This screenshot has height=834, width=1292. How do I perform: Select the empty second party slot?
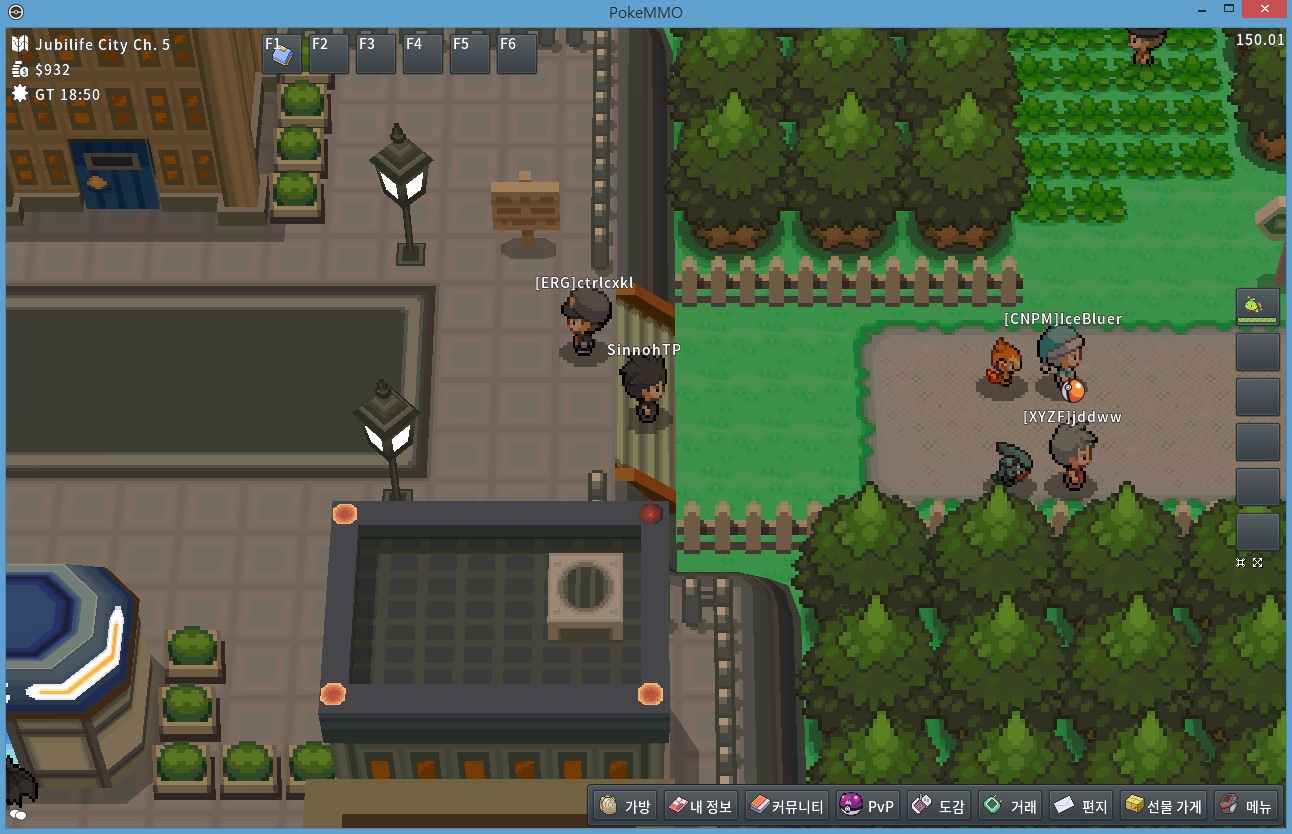[x=1258, y=352]
